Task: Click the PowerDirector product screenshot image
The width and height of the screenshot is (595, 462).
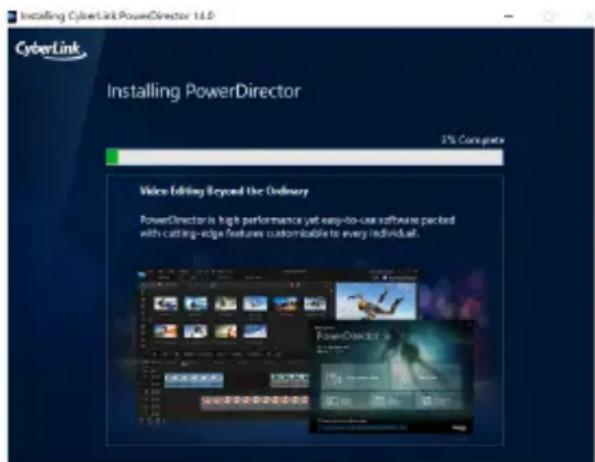Action: pos(305,351)
